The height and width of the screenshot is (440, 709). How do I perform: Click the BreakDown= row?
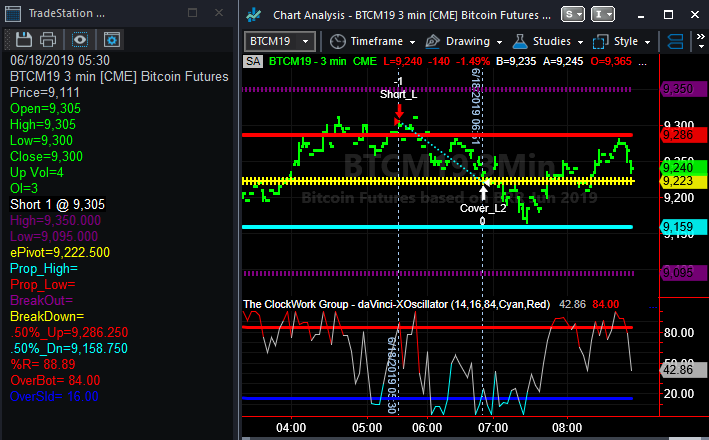coord(47,317)
